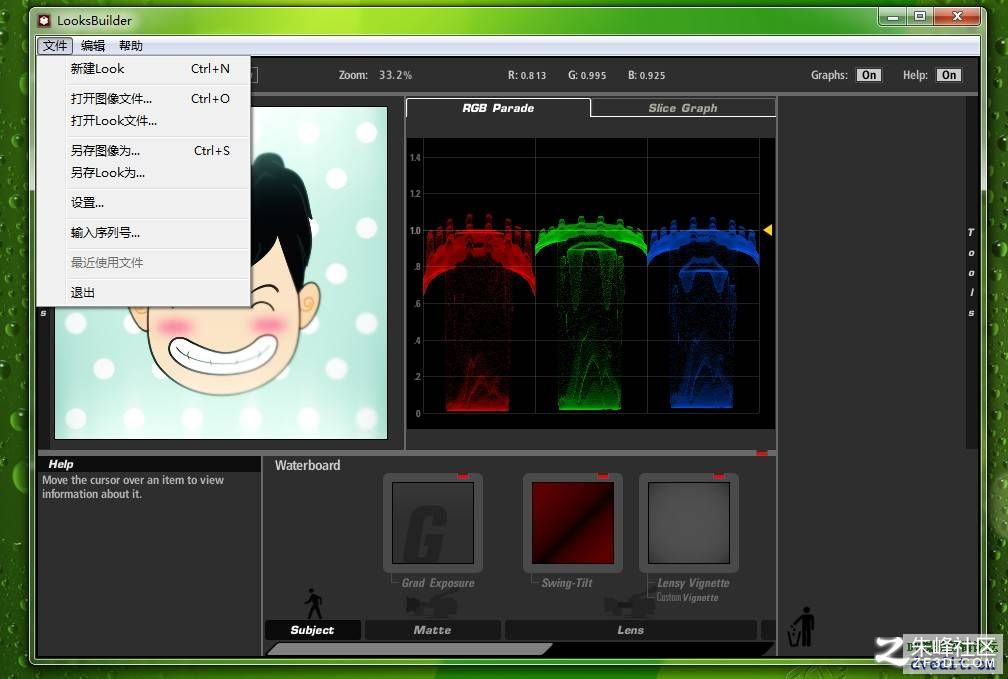Maximize the LooksBuilder window
Screen dimensions: 1008x679
point(920,17)
